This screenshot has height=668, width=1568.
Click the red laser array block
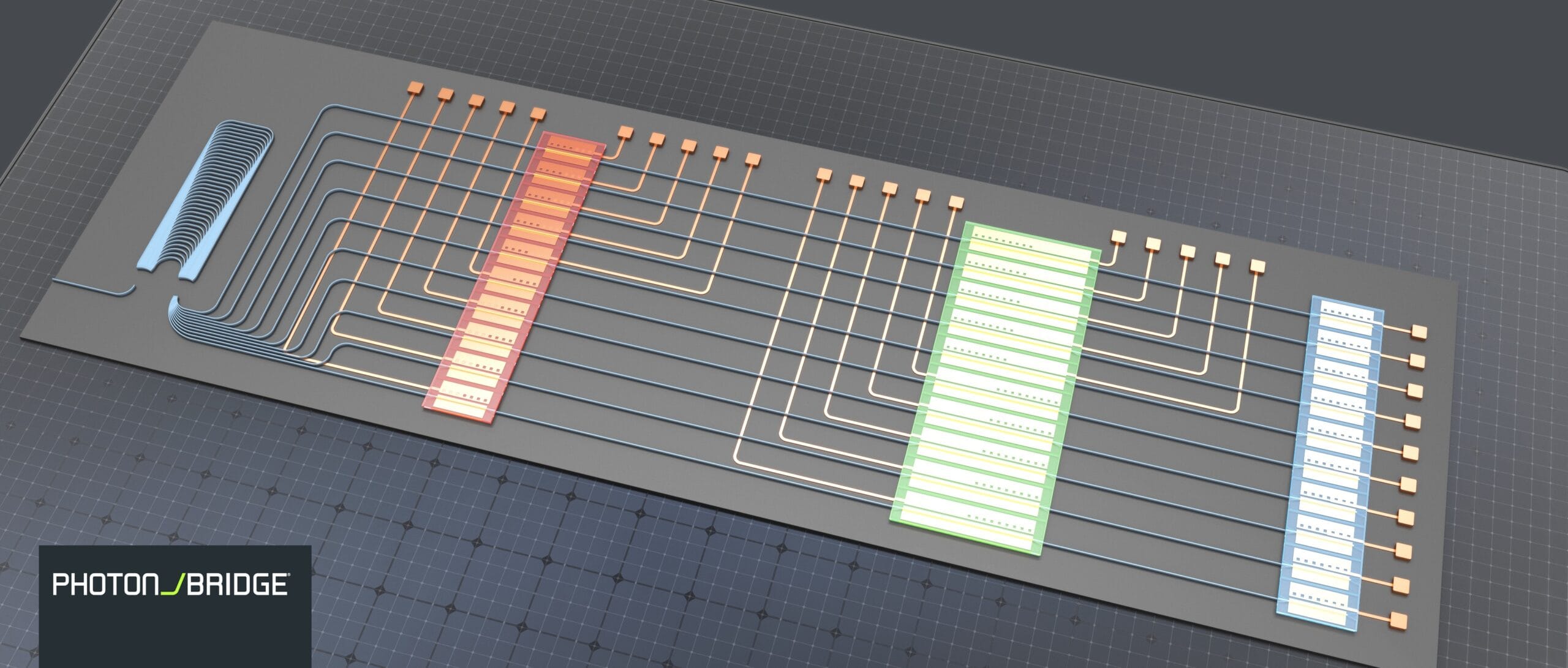pyautogui.click(x=514, y=277)
